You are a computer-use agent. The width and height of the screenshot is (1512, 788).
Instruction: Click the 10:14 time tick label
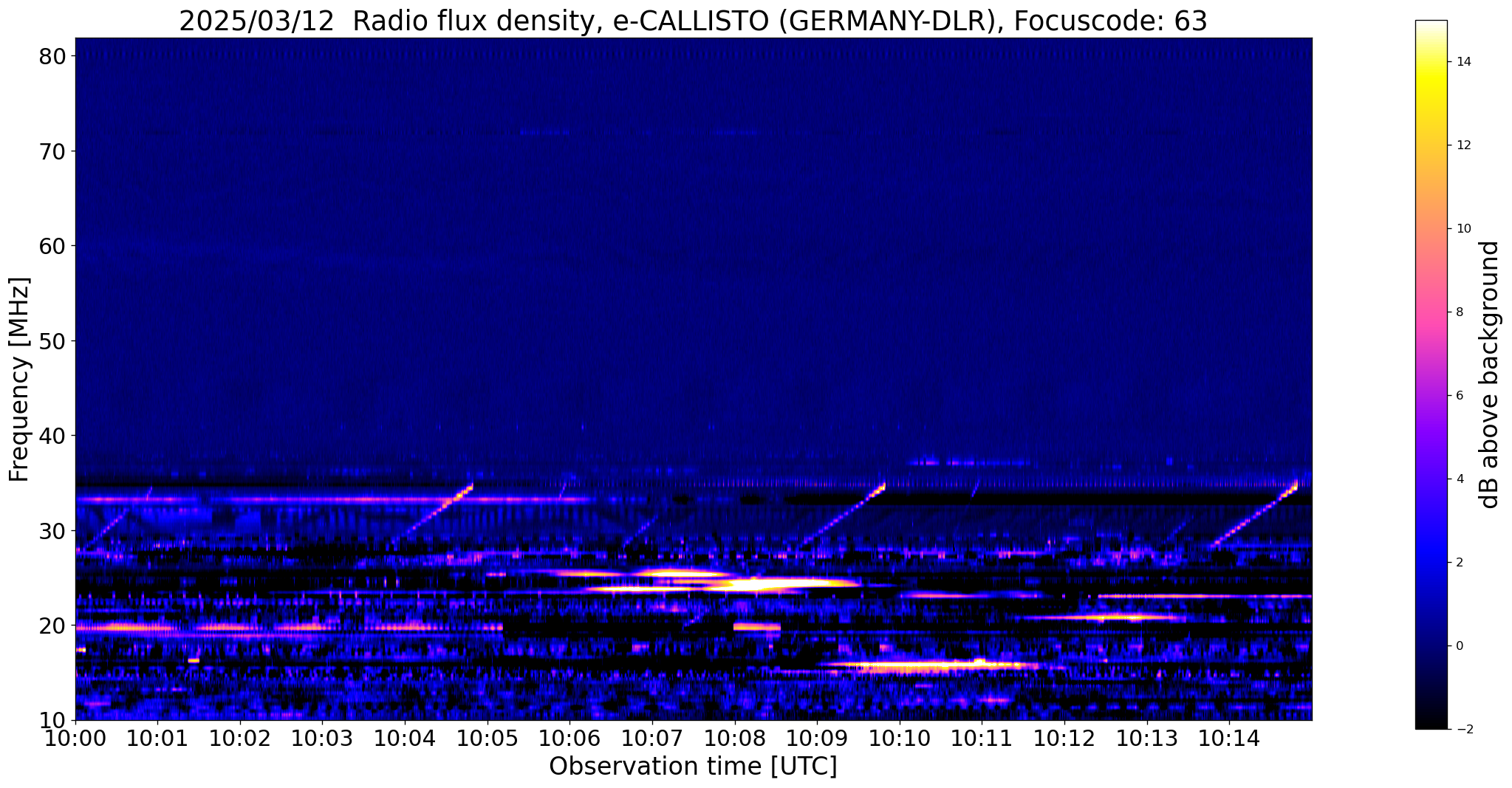tap(1229, 738)
